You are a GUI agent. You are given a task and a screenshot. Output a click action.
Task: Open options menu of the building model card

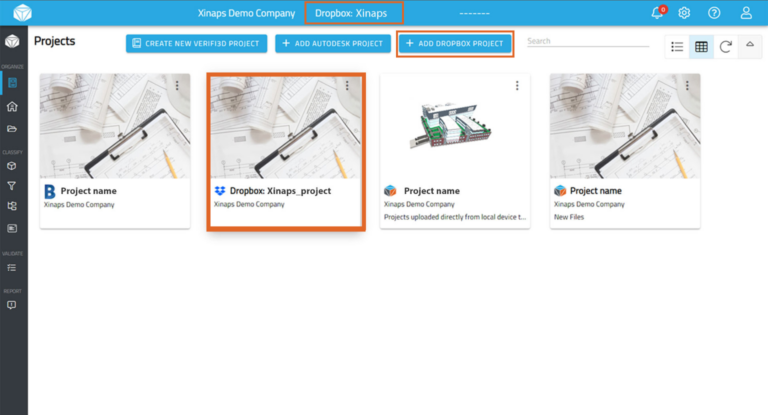click(x=517, y=86)
